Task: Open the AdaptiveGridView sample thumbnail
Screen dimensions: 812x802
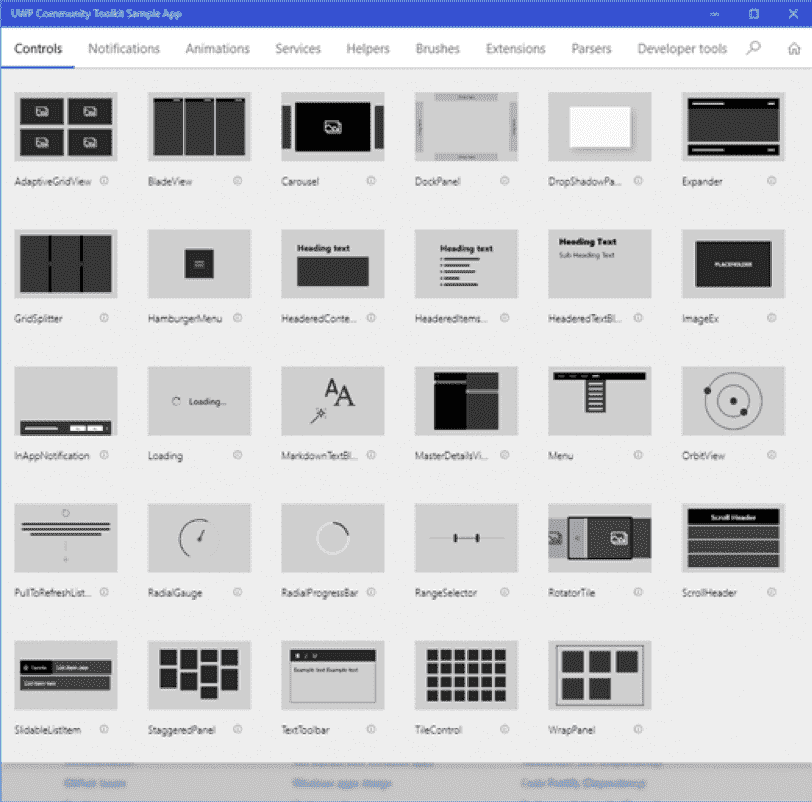Action: pos(66,127)
